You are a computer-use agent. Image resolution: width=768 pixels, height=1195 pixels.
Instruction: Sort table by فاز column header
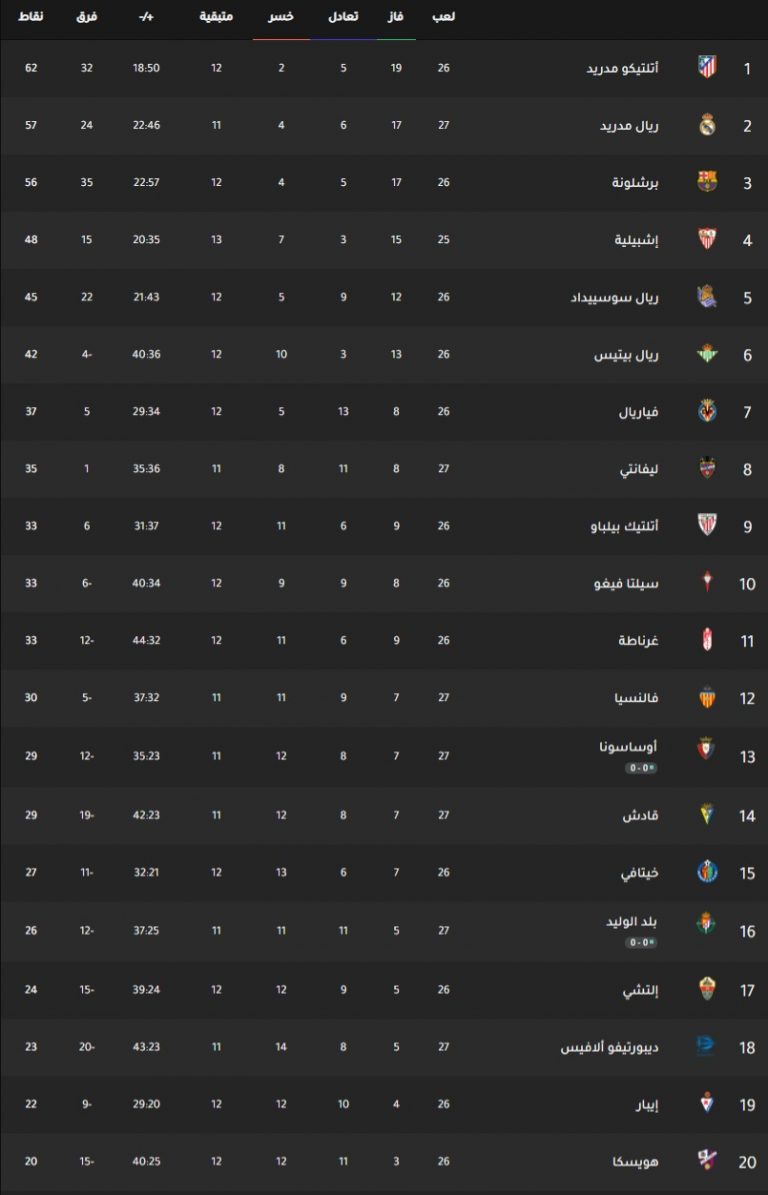(396, 17)
